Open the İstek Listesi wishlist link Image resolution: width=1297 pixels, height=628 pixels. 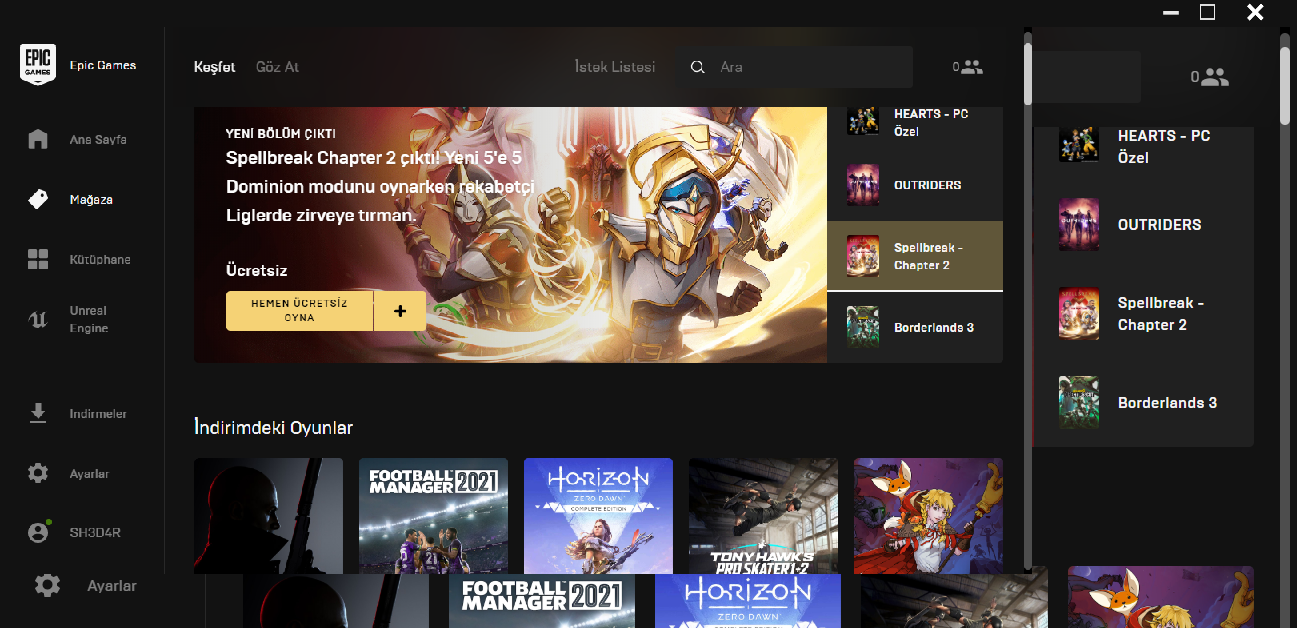point(614,67)
